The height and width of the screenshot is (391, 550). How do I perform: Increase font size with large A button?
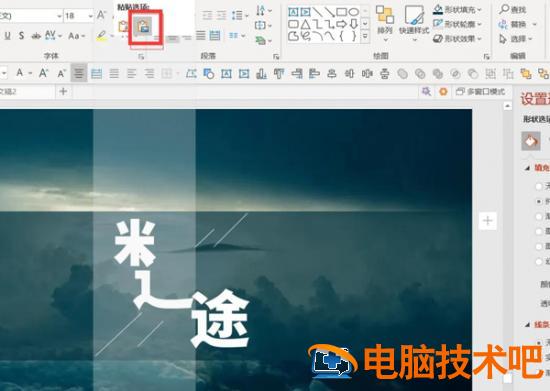click(x=101, y=15)
